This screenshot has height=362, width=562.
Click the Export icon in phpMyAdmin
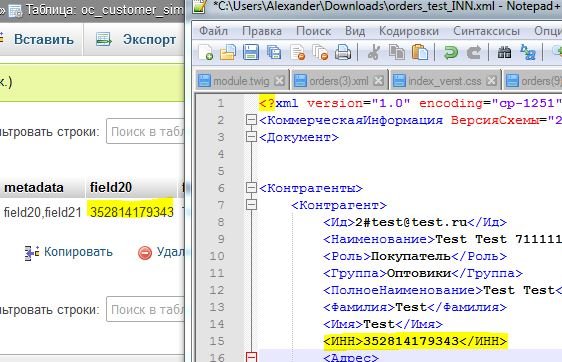(x=104, y=39)
